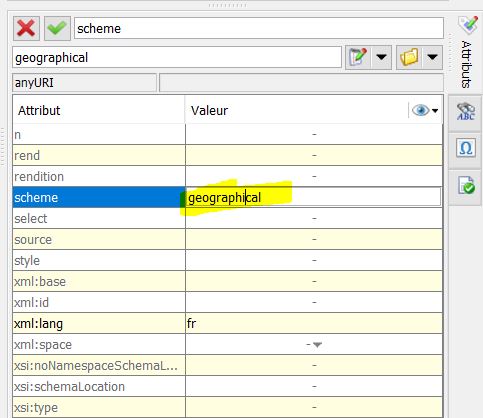
Task: Select the rend attribute row
Action: pyautogui.click(x=228, y=155)
